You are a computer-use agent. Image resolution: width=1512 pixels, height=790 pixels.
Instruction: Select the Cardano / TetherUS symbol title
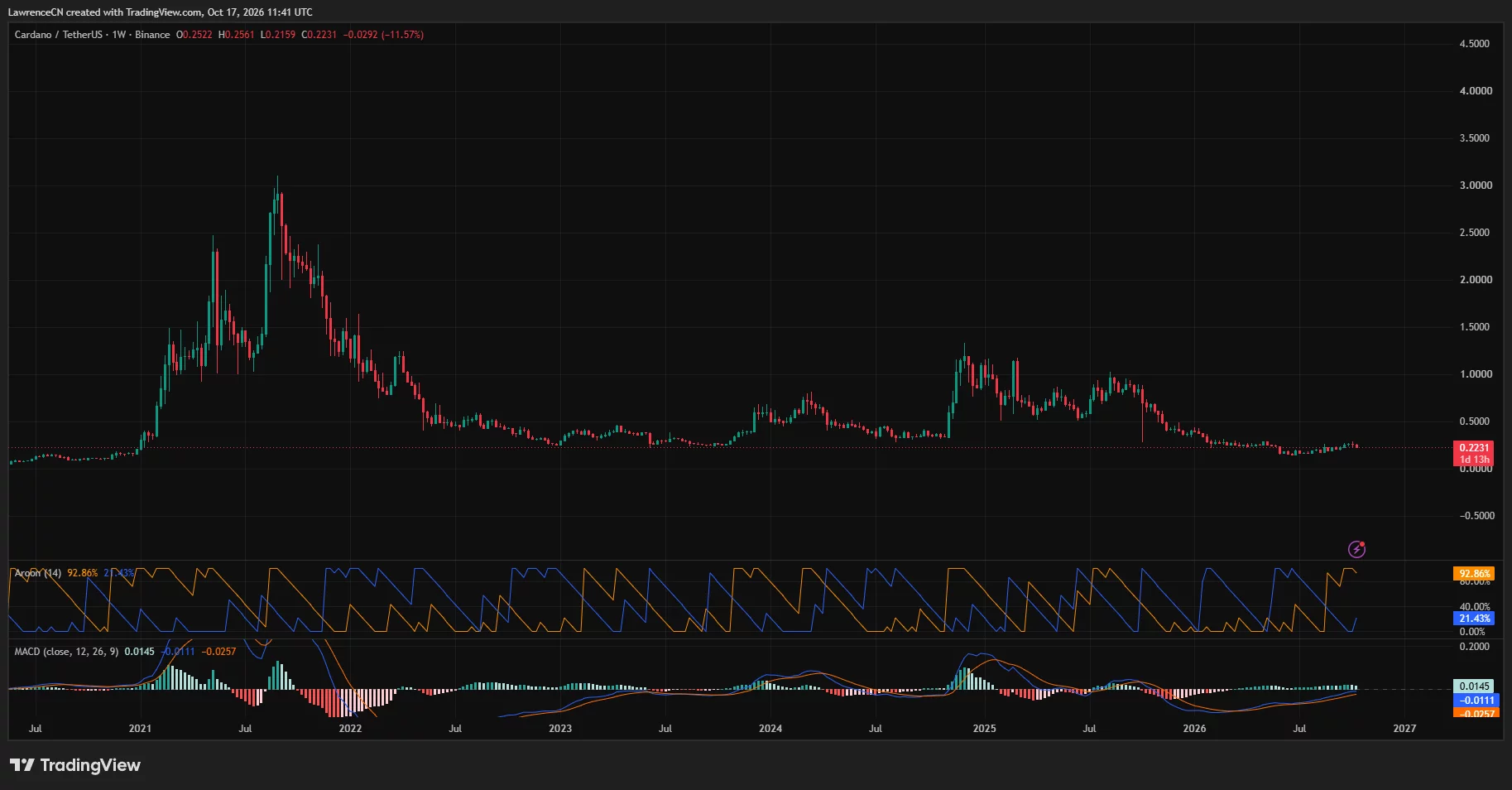92,35
